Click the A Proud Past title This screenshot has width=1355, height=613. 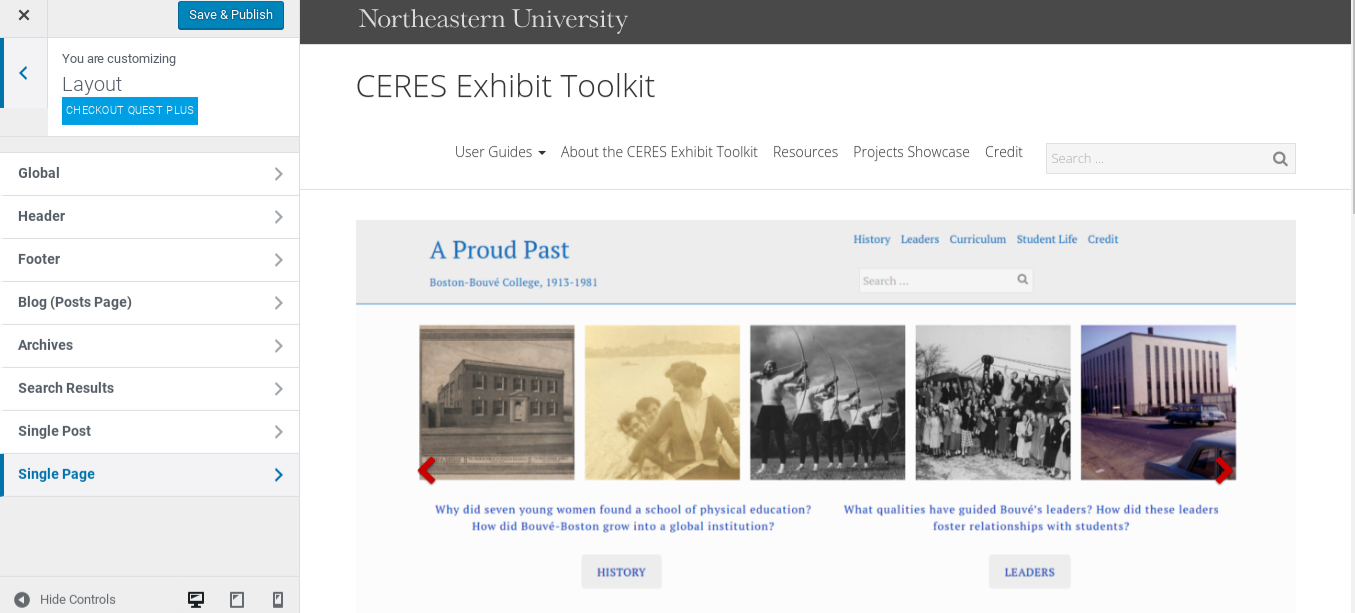pyautogui.click(x=499, y=249)
